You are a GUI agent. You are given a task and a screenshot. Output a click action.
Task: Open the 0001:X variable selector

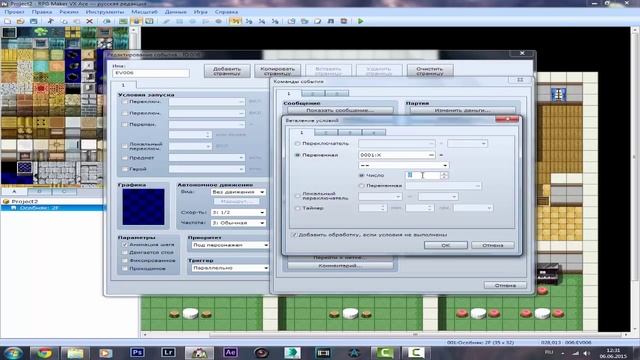coord(397,155)
